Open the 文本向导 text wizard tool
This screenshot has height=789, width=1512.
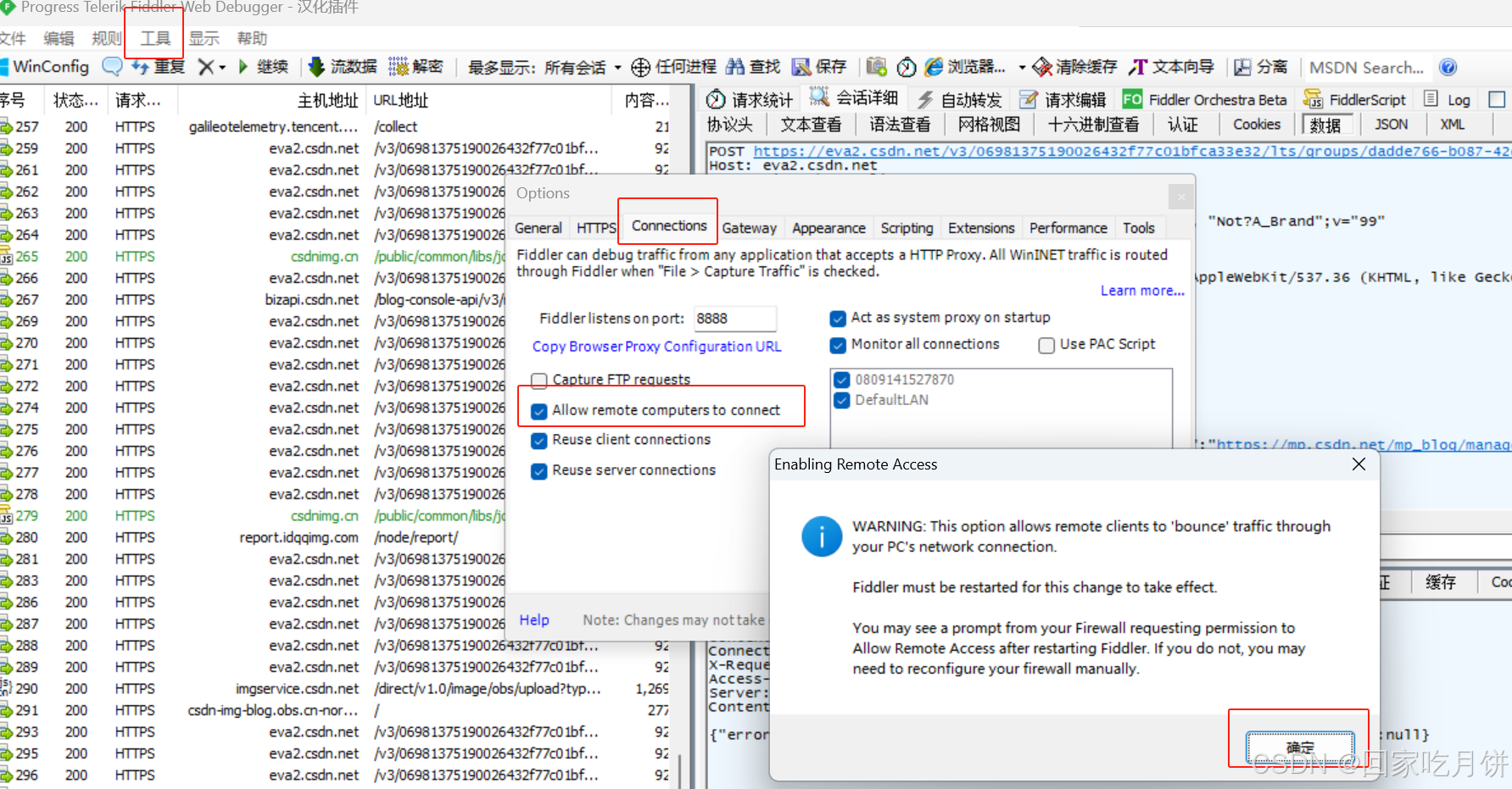click(1172, 67)
